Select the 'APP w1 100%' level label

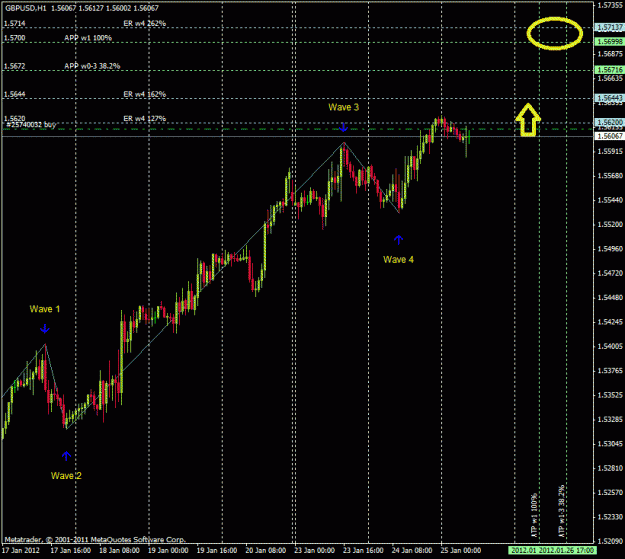pyautogui.click(x=88, y=38)
